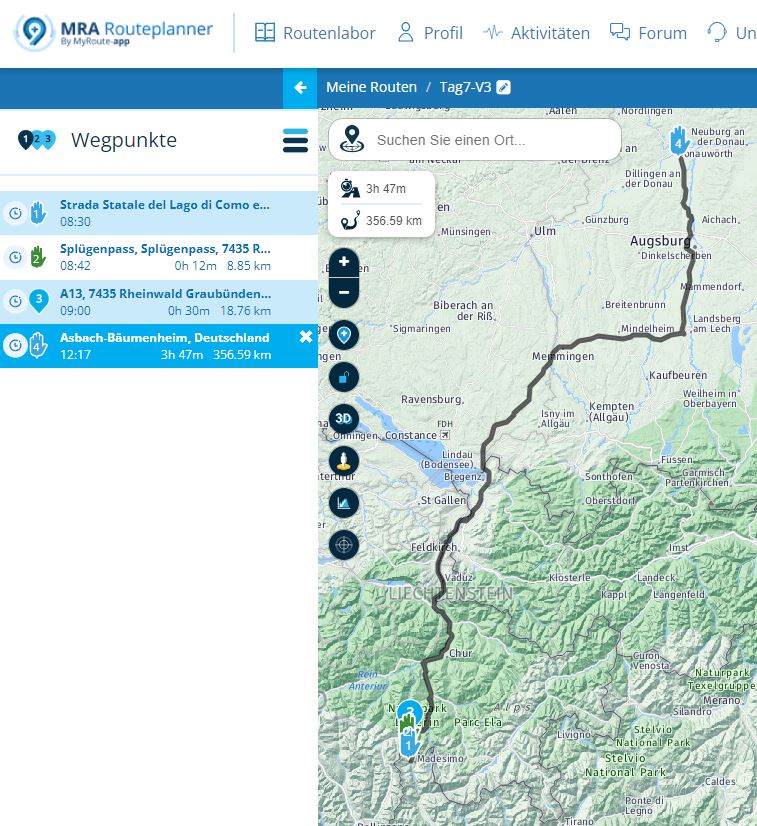Edit the route name Tag7-V3
Viewport: 757px width, 826px height.
pos(504,87)
